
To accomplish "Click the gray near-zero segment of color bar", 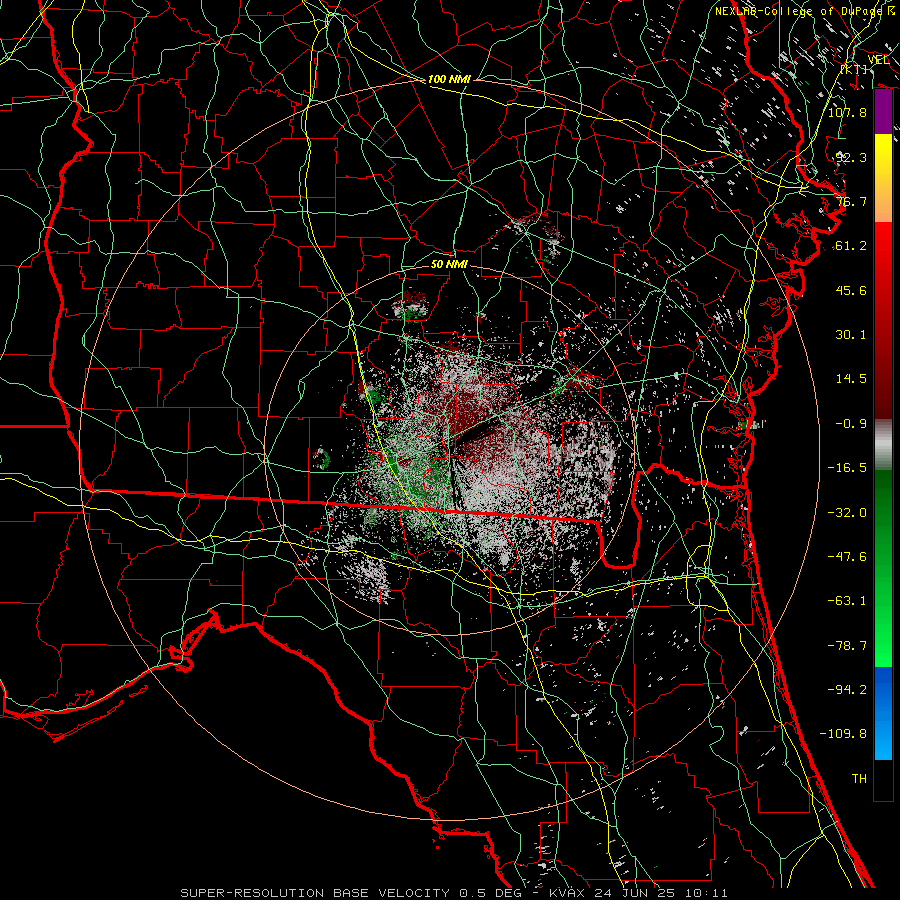I will click(x=883, y=445).
